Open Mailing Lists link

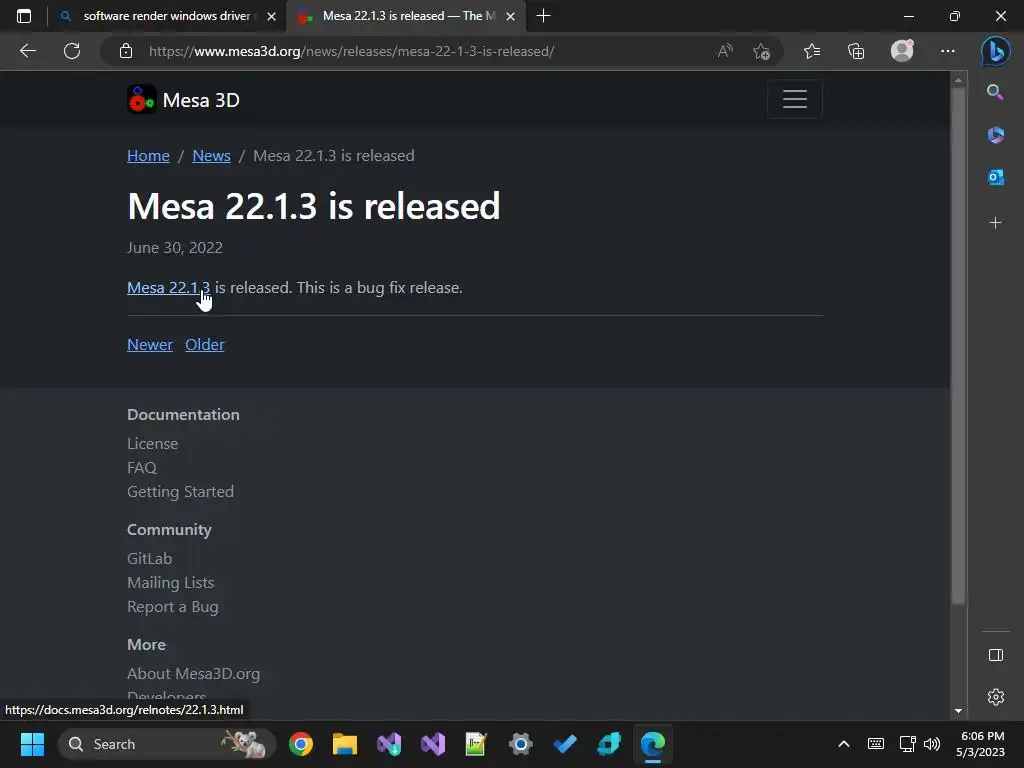170,583
